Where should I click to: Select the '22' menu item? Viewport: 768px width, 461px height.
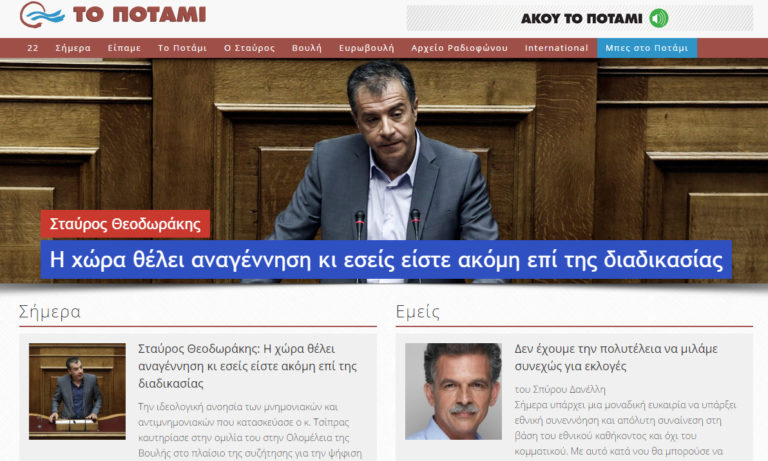coord(33,48)
